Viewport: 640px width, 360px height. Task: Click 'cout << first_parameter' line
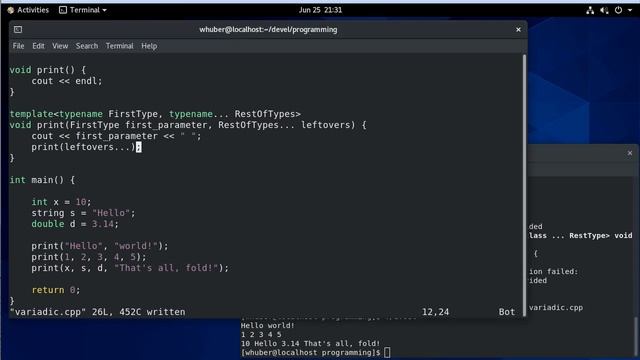pos(116,136)
